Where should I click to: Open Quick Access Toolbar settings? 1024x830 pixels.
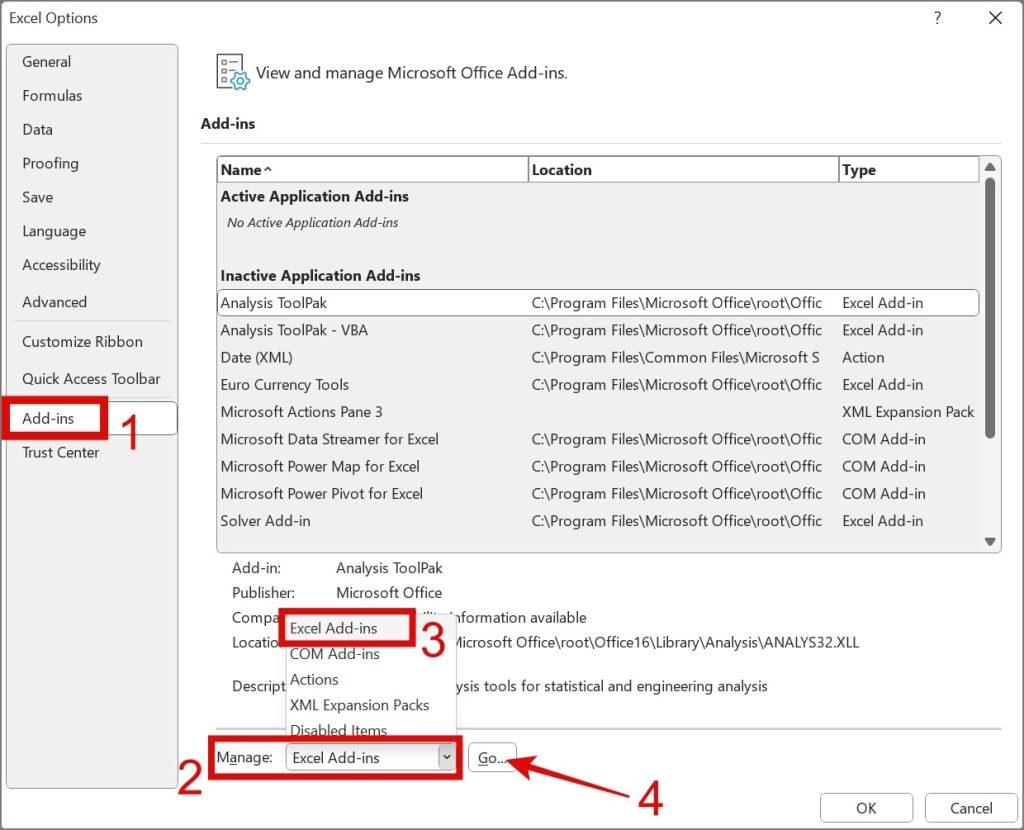point(91,379)
